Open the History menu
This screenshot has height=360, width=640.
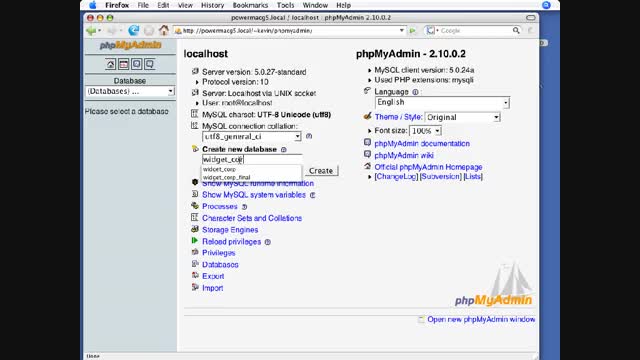tap(212, 5)
